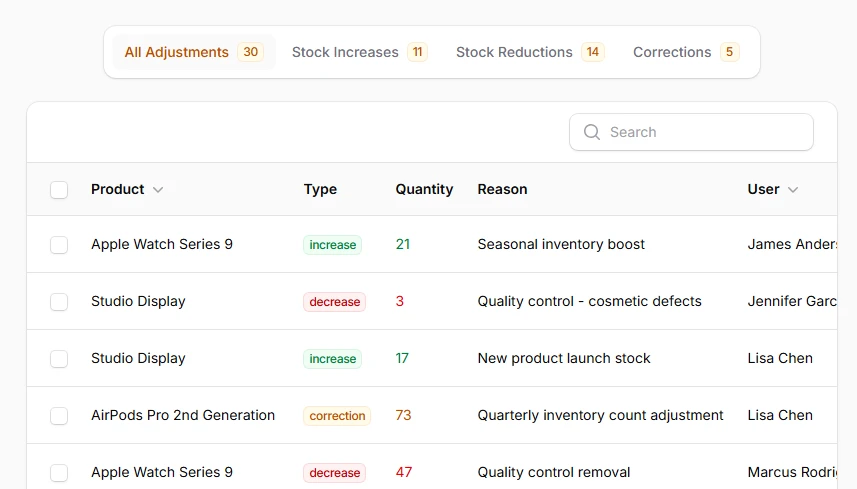
Task: Check the AirPods Pro 2nd Generation row
Action: point(59,416)
